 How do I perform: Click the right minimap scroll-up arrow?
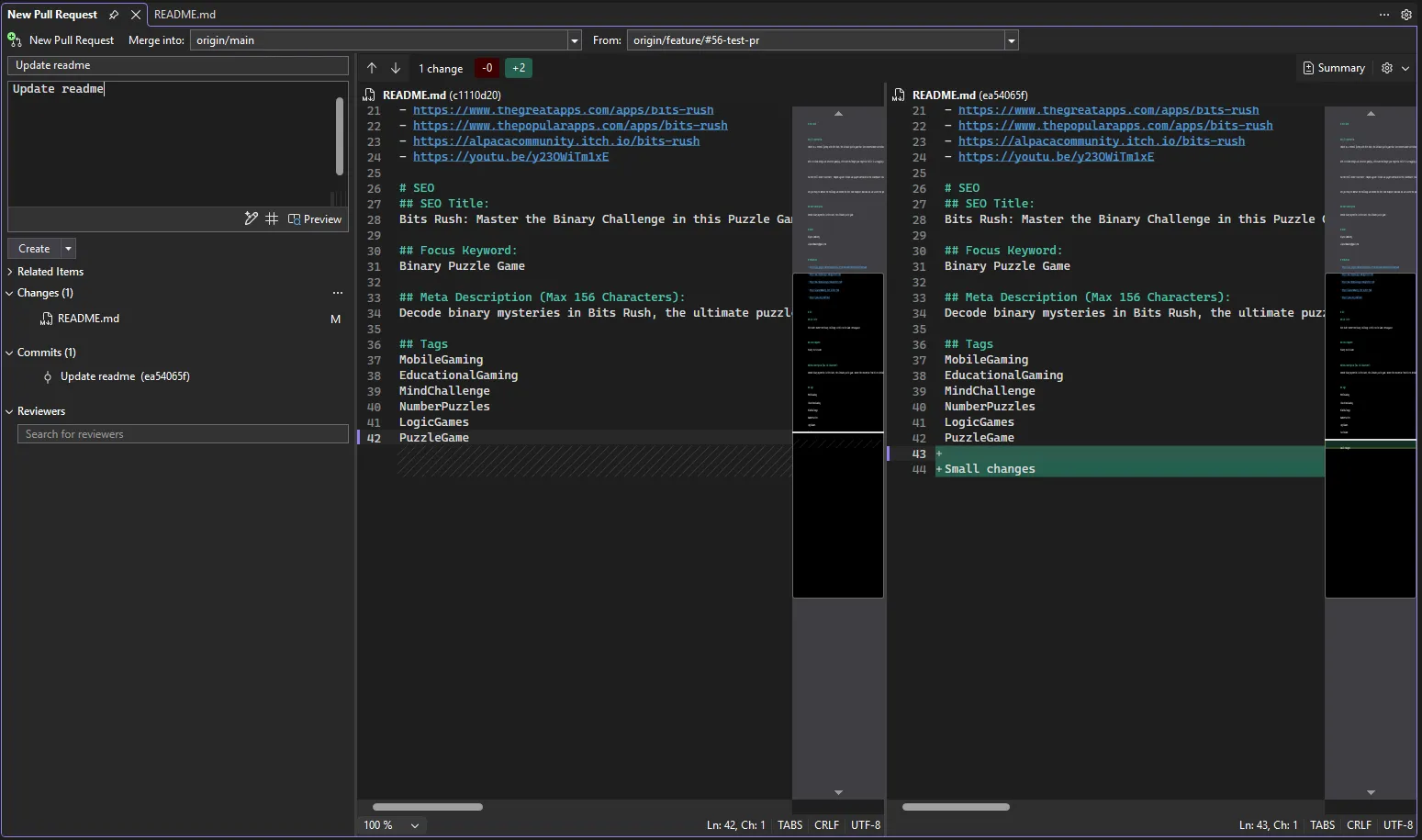pyautogui.click(x=1371, y=113)
